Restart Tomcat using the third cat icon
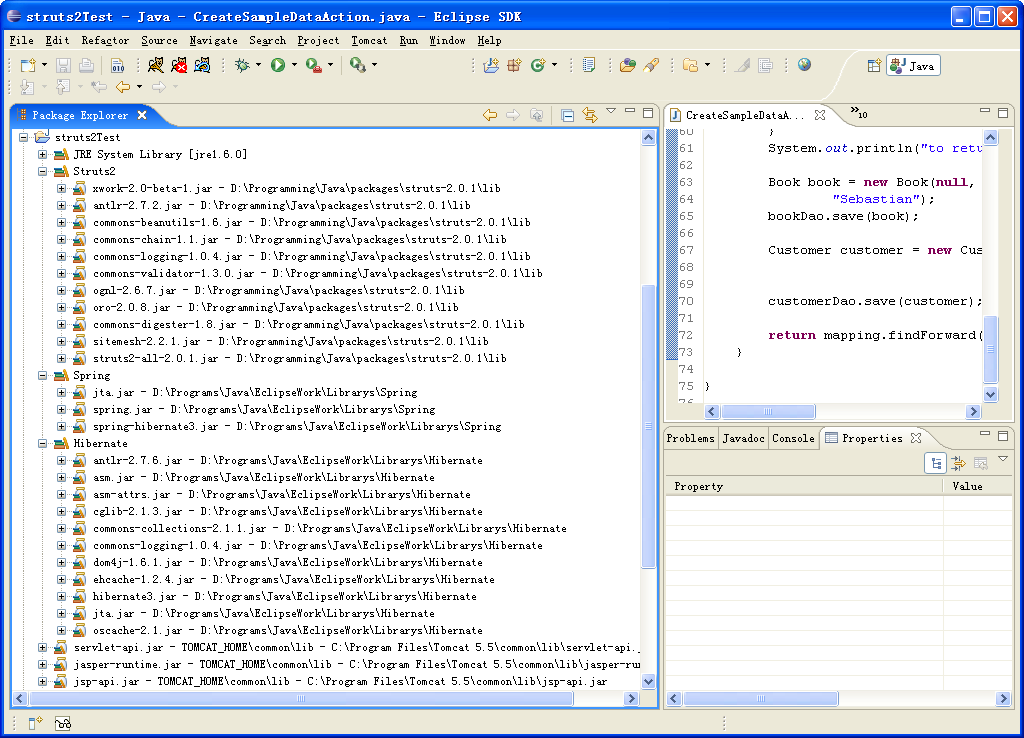The width and height of the screenshot is (1024, 738). point(202,65)
